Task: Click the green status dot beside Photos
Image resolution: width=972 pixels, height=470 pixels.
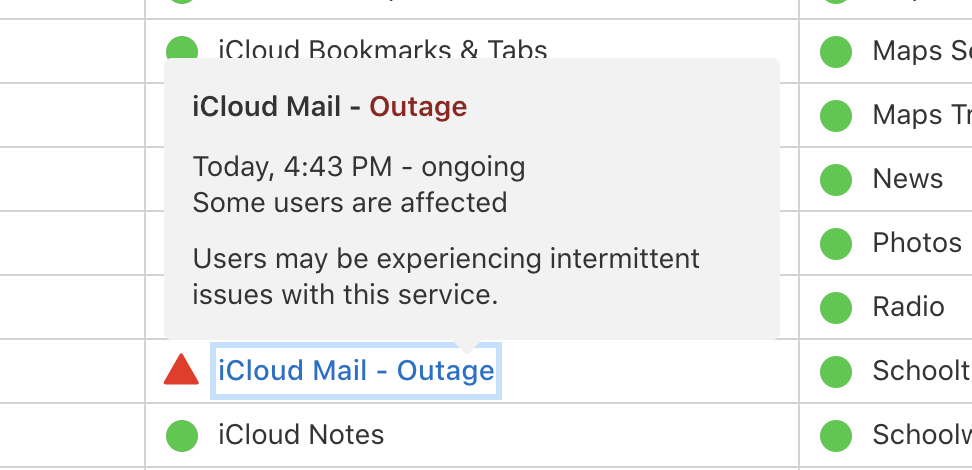Action: coord(835,243)
